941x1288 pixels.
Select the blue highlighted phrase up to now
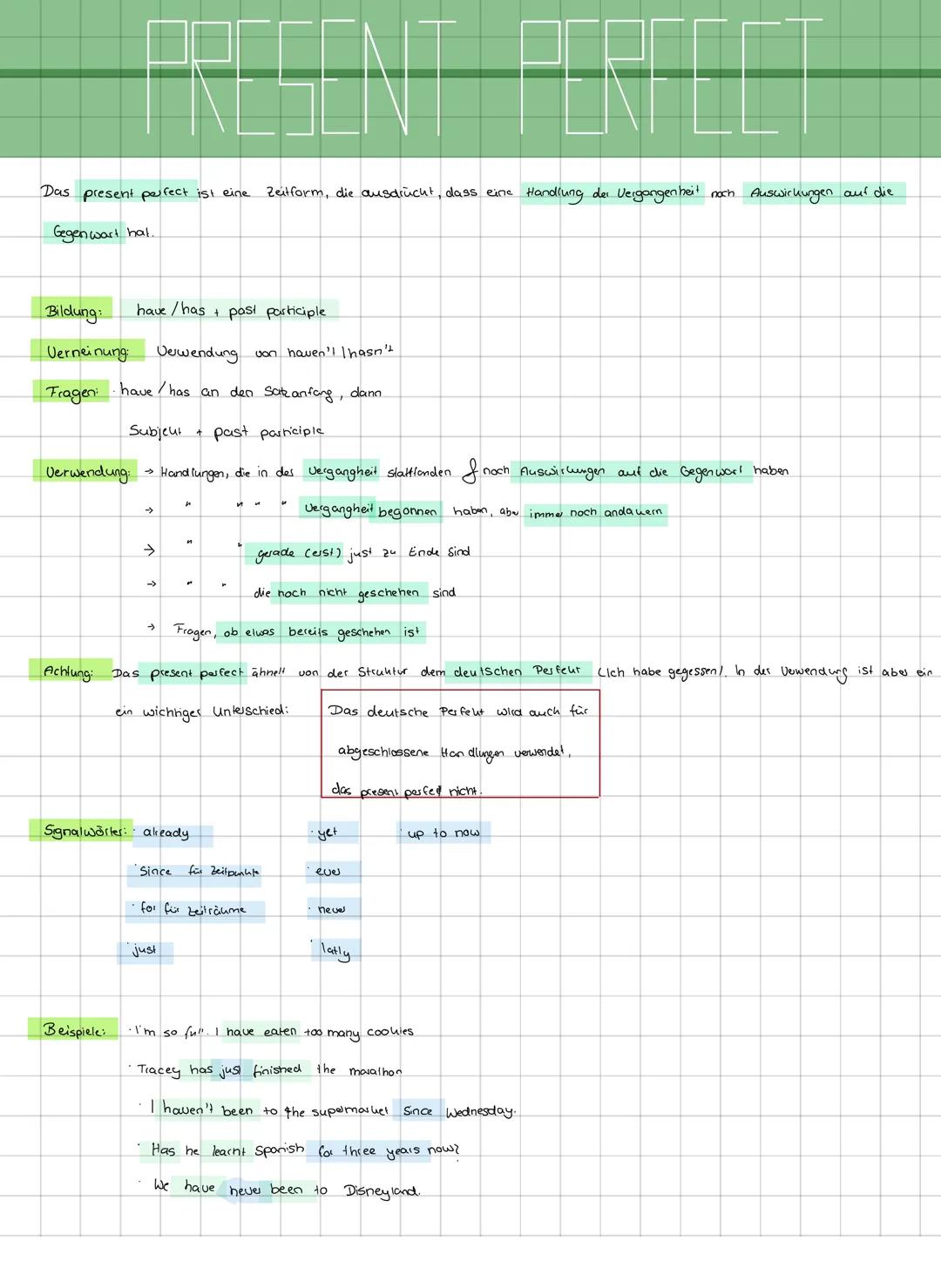(443, 833)
